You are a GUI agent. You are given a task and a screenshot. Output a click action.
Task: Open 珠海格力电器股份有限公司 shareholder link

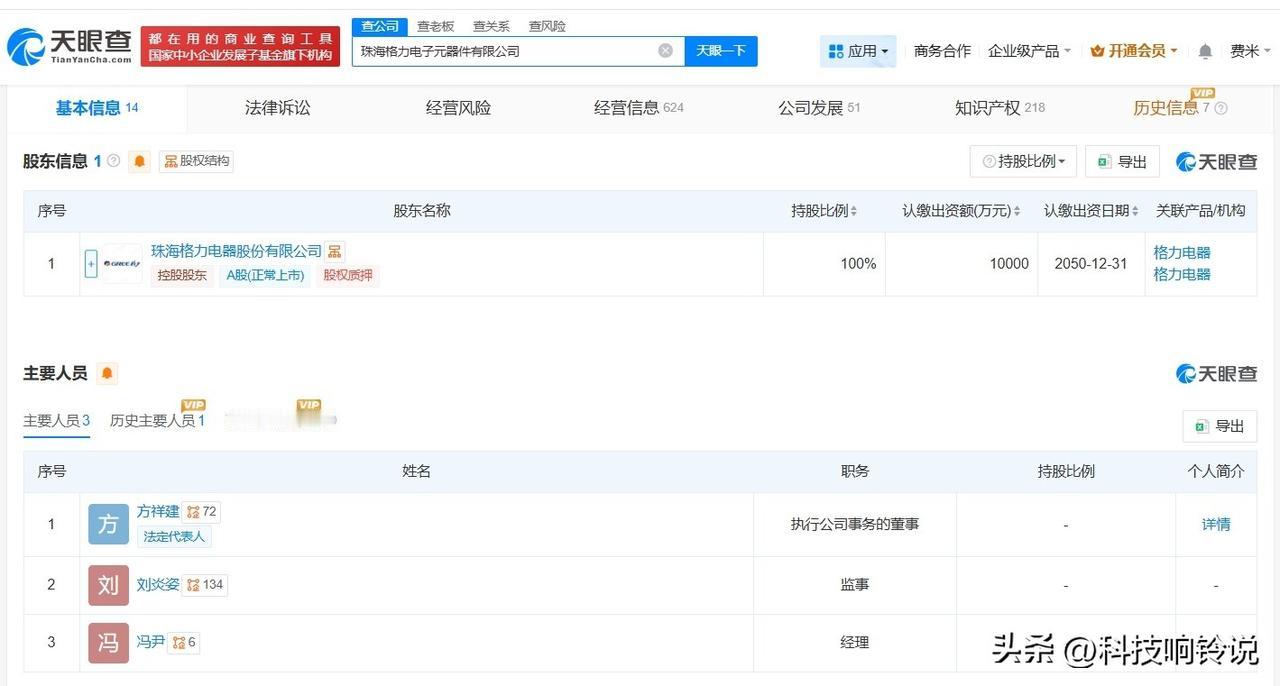236,251
